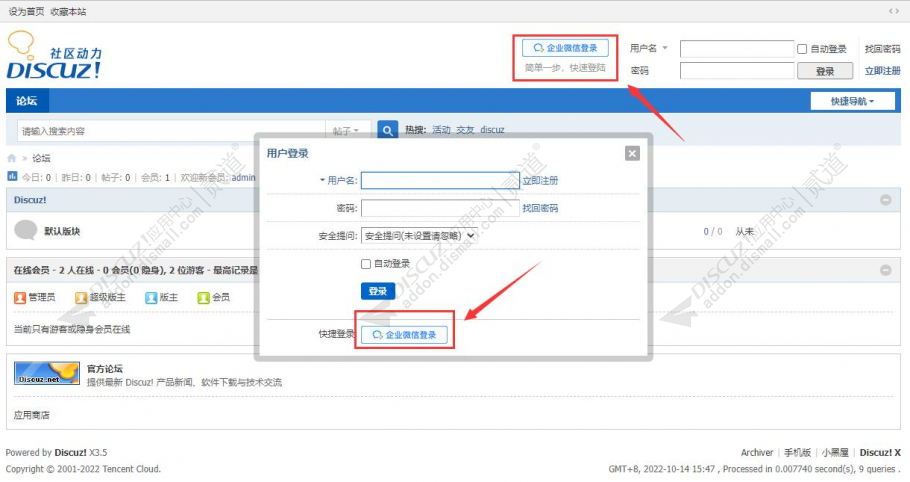Click the hot search term 活动

(x=441, y=130)
